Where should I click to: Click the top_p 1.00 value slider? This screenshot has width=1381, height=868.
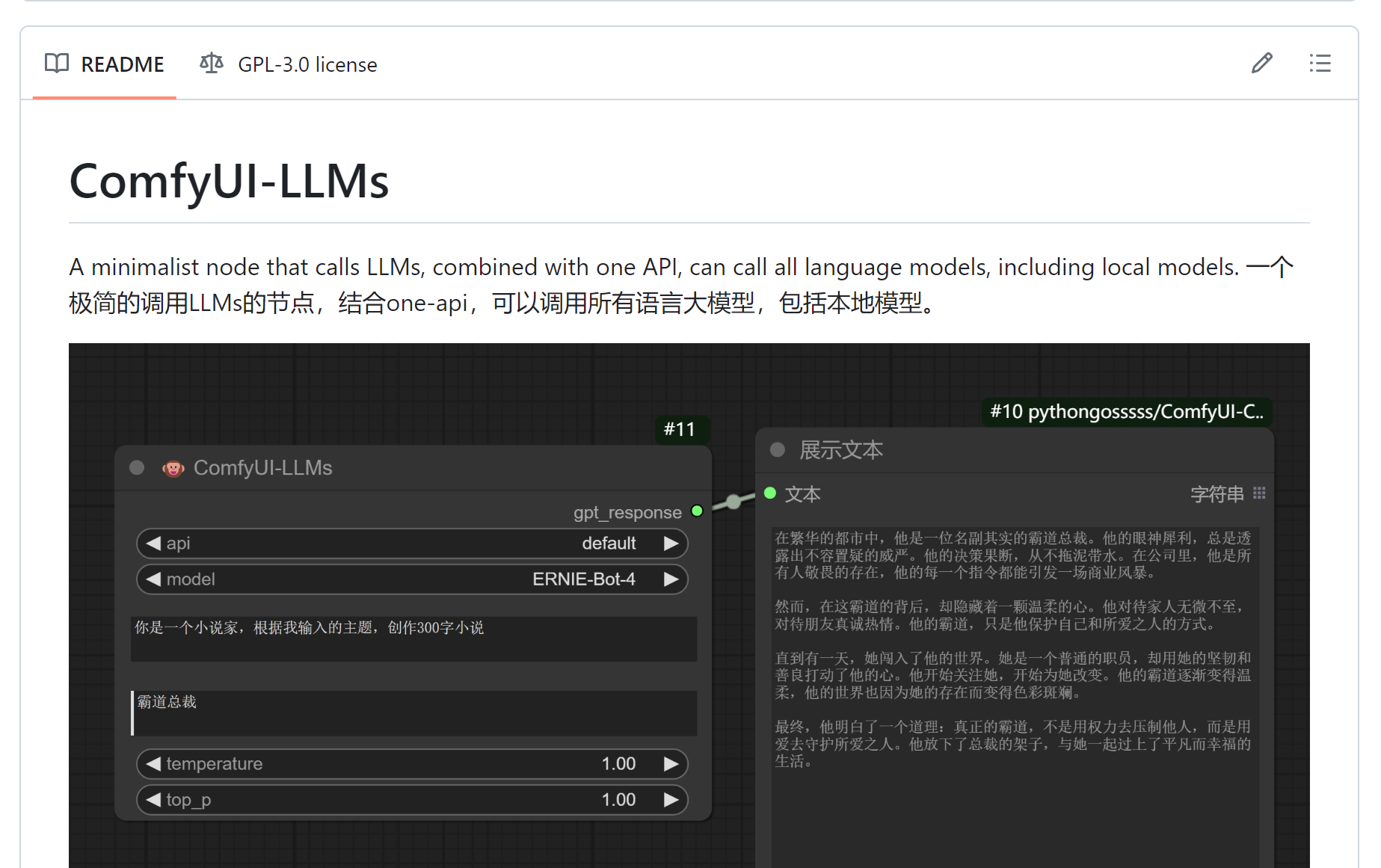pyautogui.click(x=412, y=800)
